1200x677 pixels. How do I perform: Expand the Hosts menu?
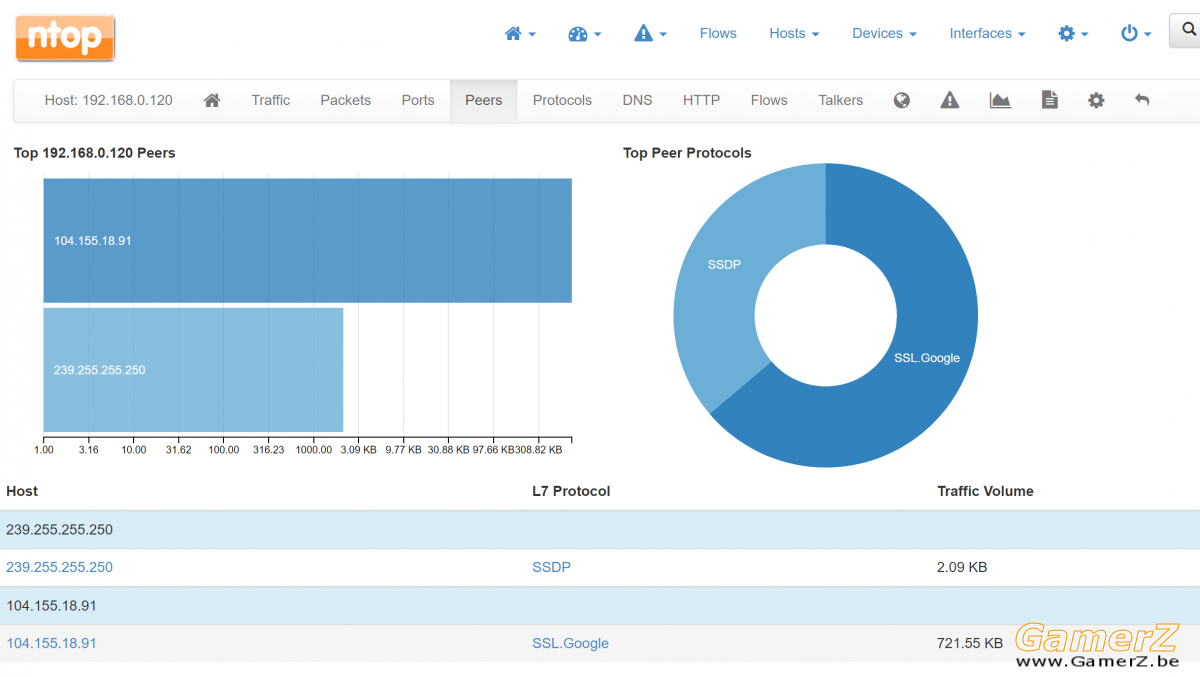(794, 33)
